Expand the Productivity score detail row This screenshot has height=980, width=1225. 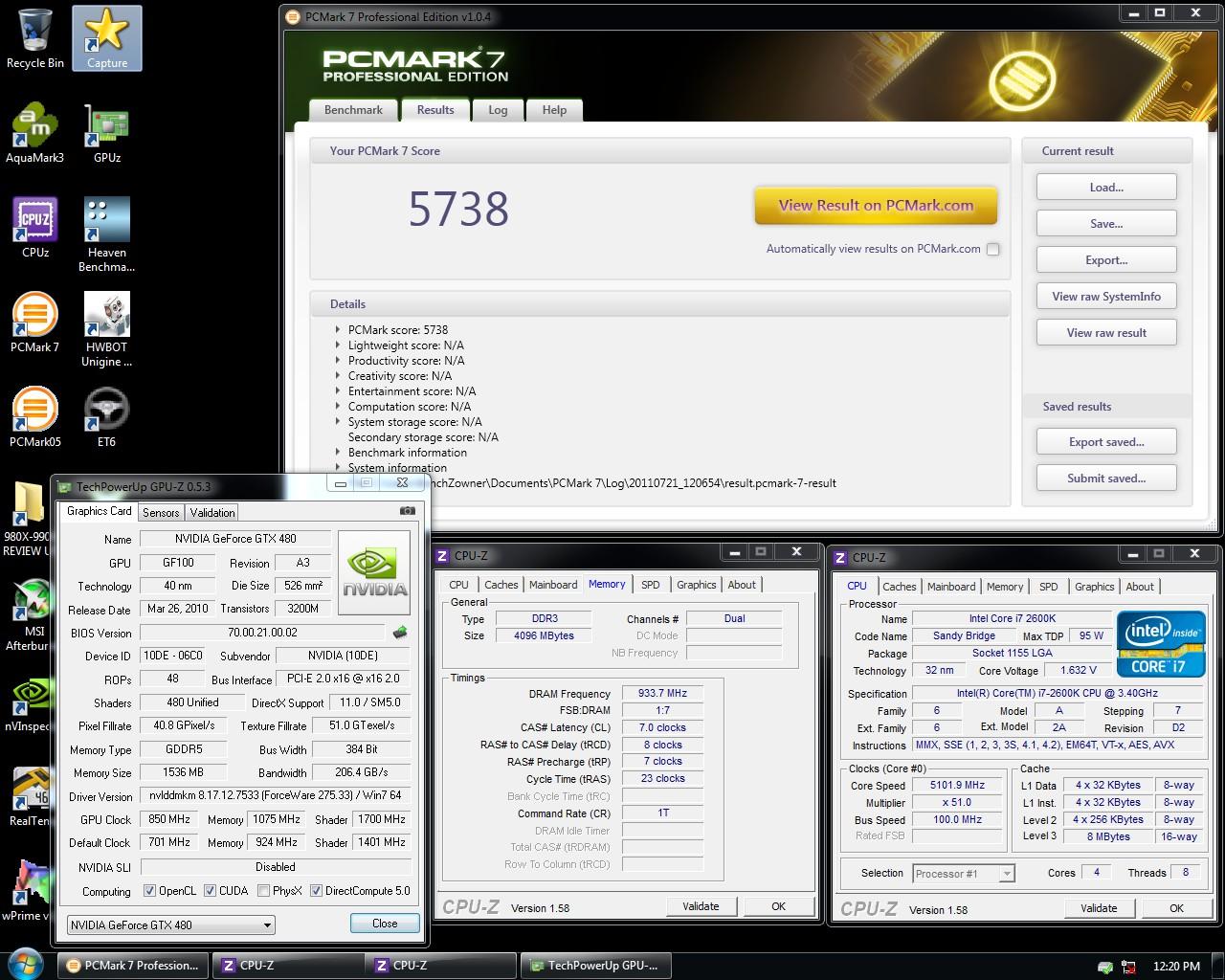tap(338, 361)
